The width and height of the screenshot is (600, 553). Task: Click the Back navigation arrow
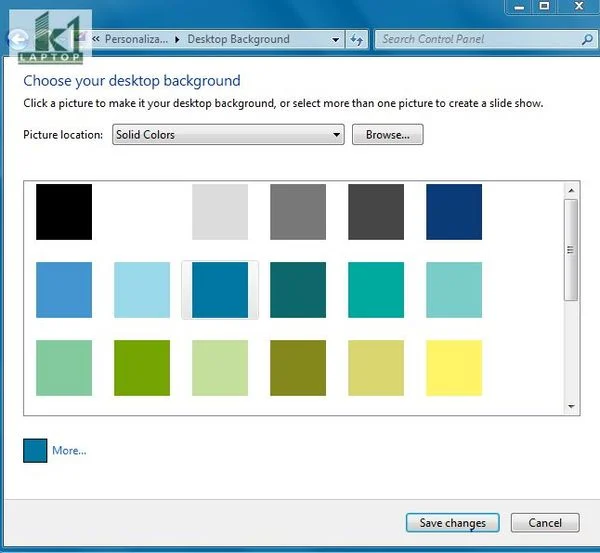tap(18, 39)
